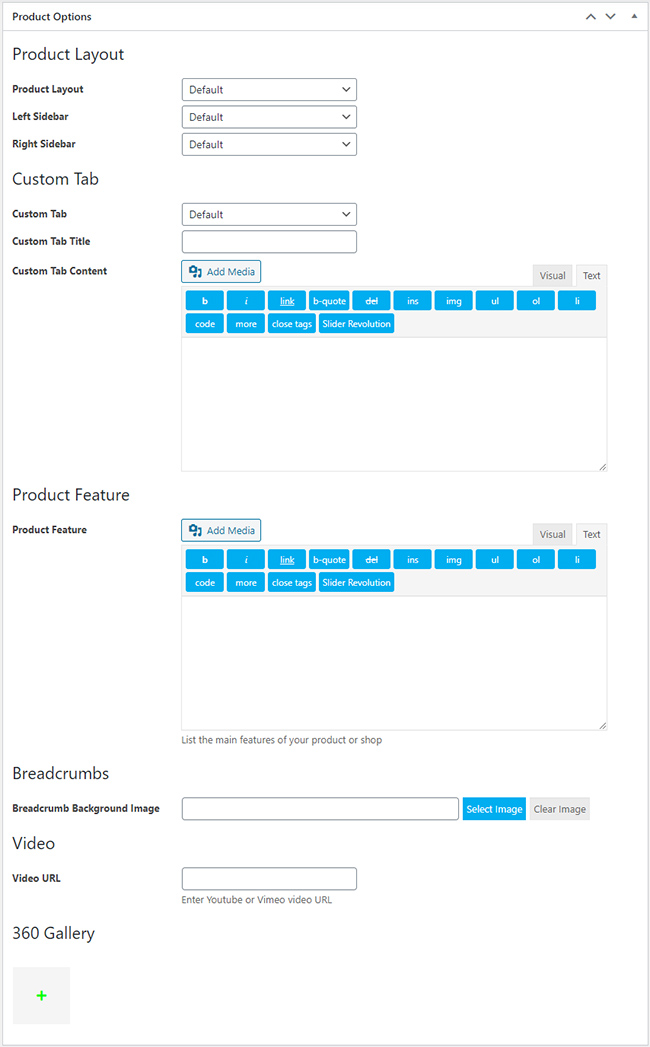Click the Select Image button
The image size is (650, 1047).
(494, 809)
